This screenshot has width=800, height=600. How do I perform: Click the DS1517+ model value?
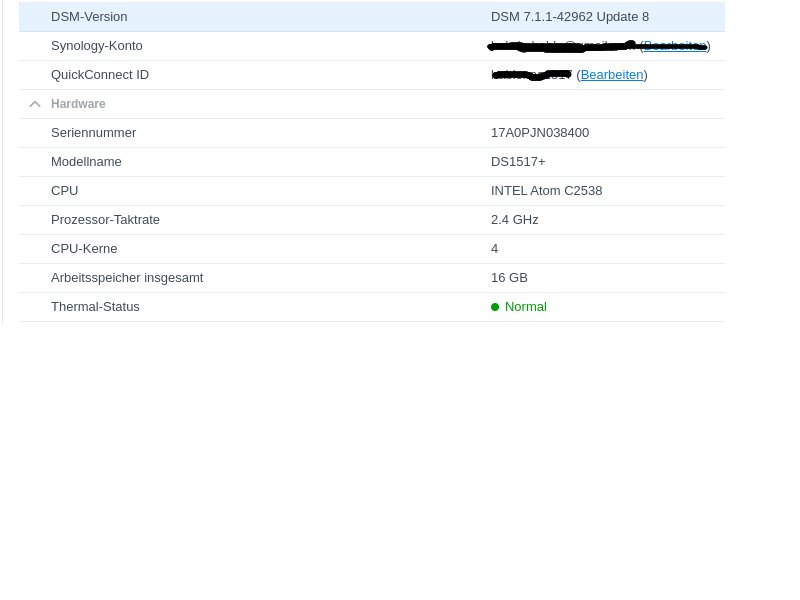tap(518, 162)
